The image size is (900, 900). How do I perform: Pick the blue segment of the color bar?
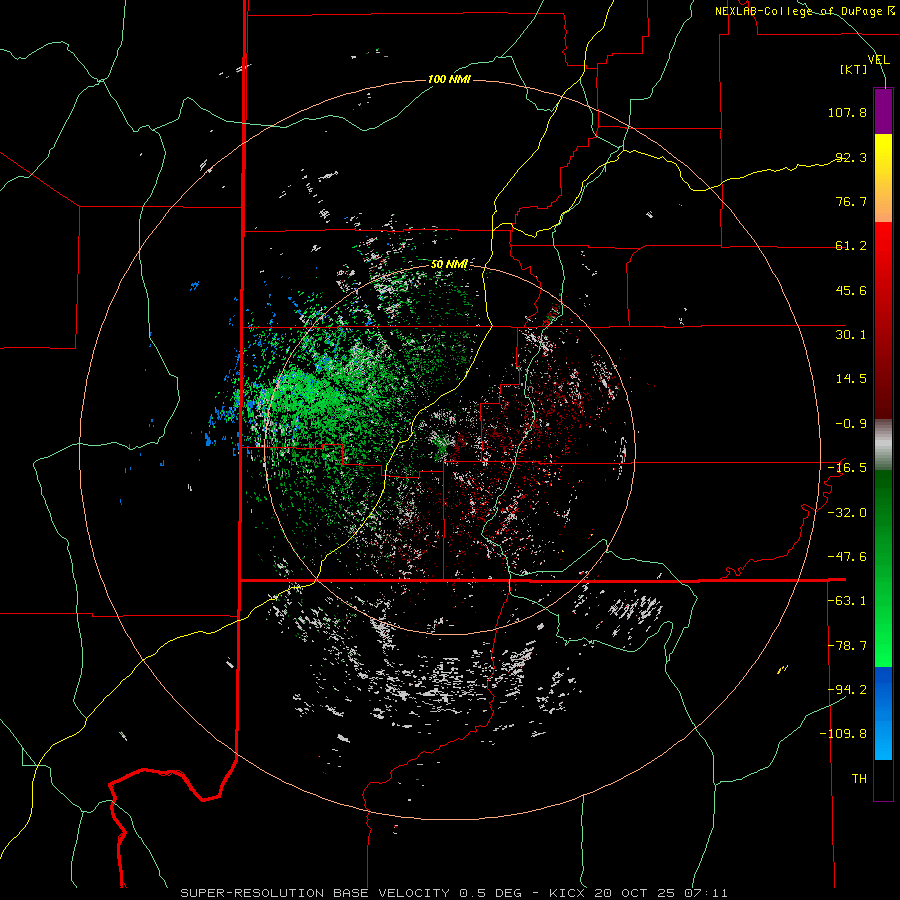[883, 713]
